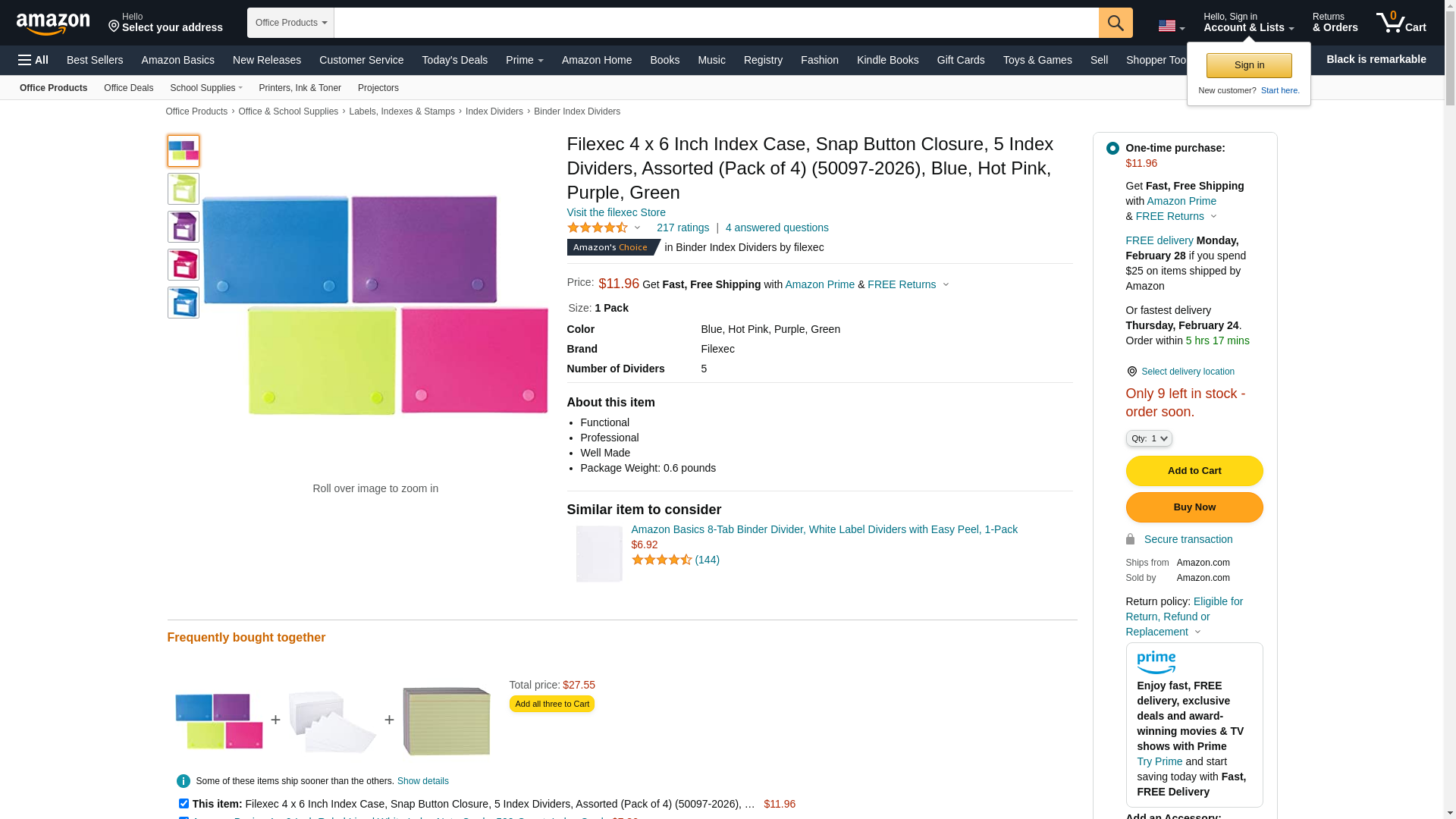The height and width of the screenshot is (819, 1456).
Task: Open the Qty quantity dropdown
Action: click(x=1148, y=438)
